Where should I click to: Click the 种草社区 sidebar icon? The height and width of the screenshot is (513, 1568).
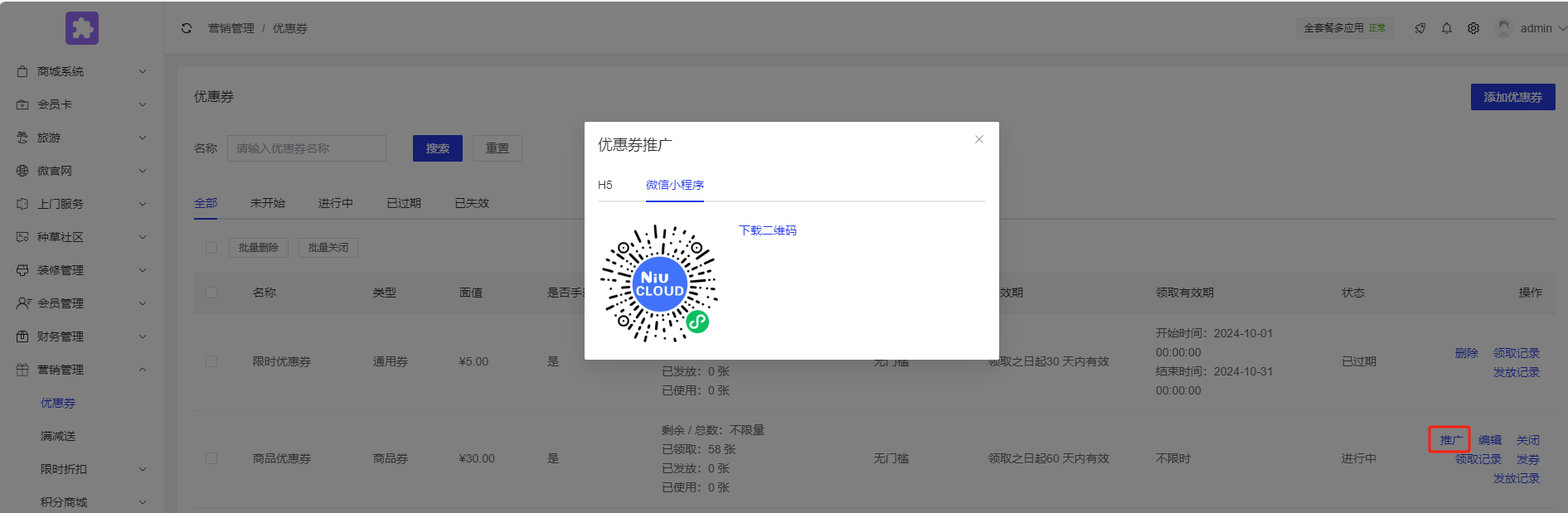22,237
